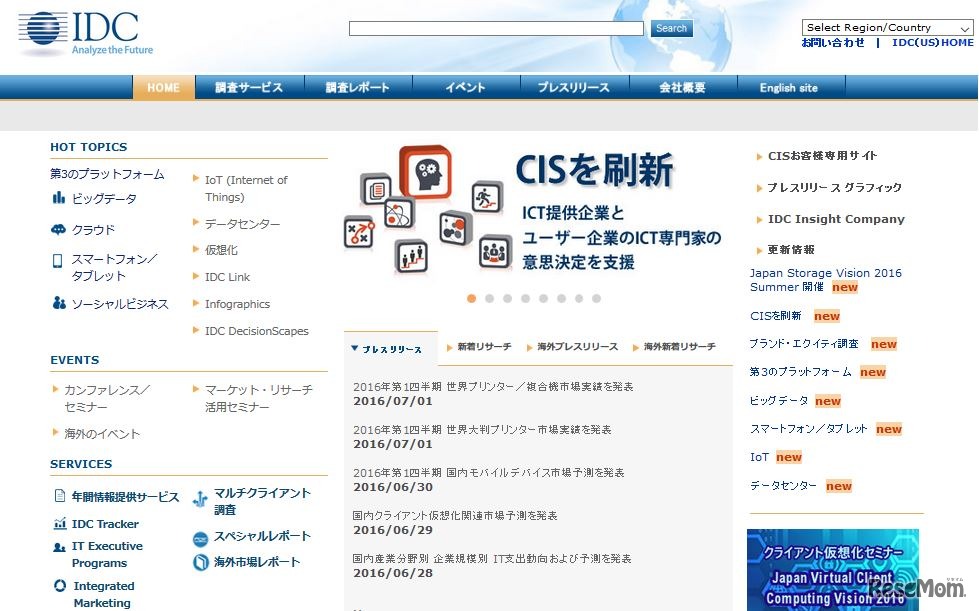Image resolution: width=979 pixels, height=611 pixels.
Task: Click the people bar-chart banner icon
Action: [x=411, y=256]
